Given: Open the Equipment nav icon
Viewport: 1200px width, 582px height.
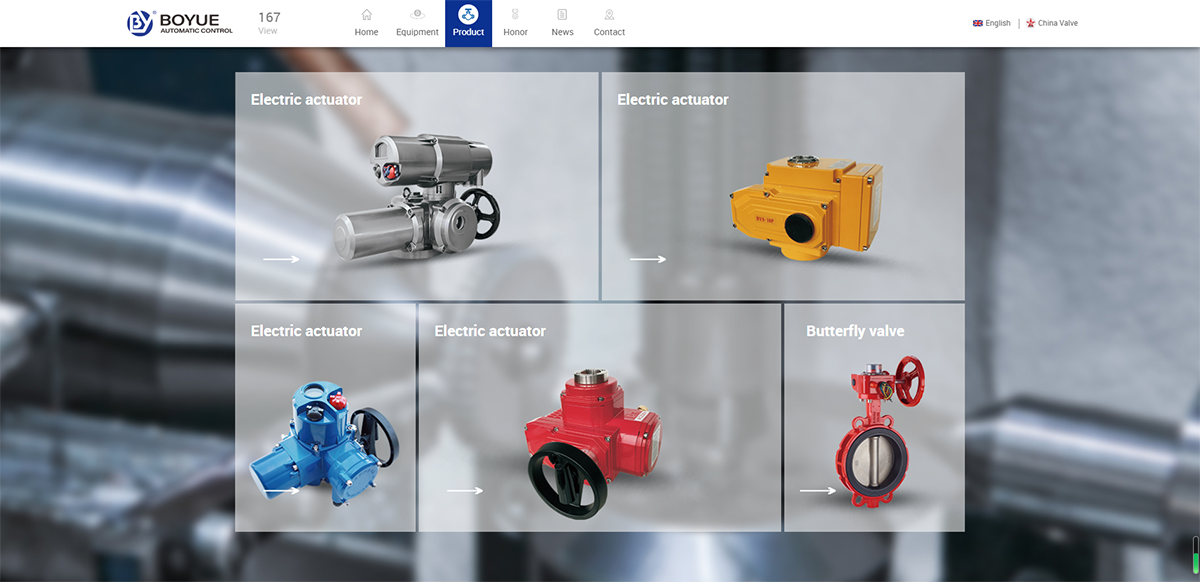Looking at the screenshot, I should point(417,15).
